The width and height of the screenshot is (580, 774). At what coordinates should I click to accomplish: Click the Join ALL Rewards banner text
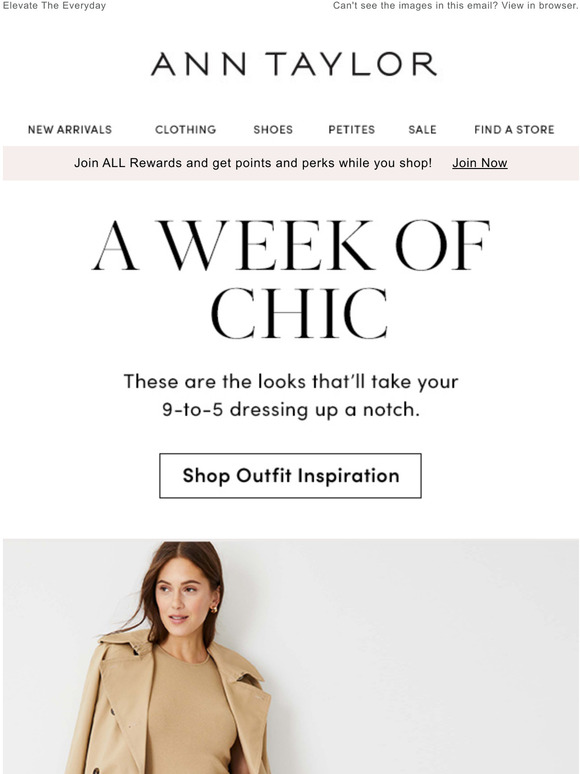tap(253, 163)
